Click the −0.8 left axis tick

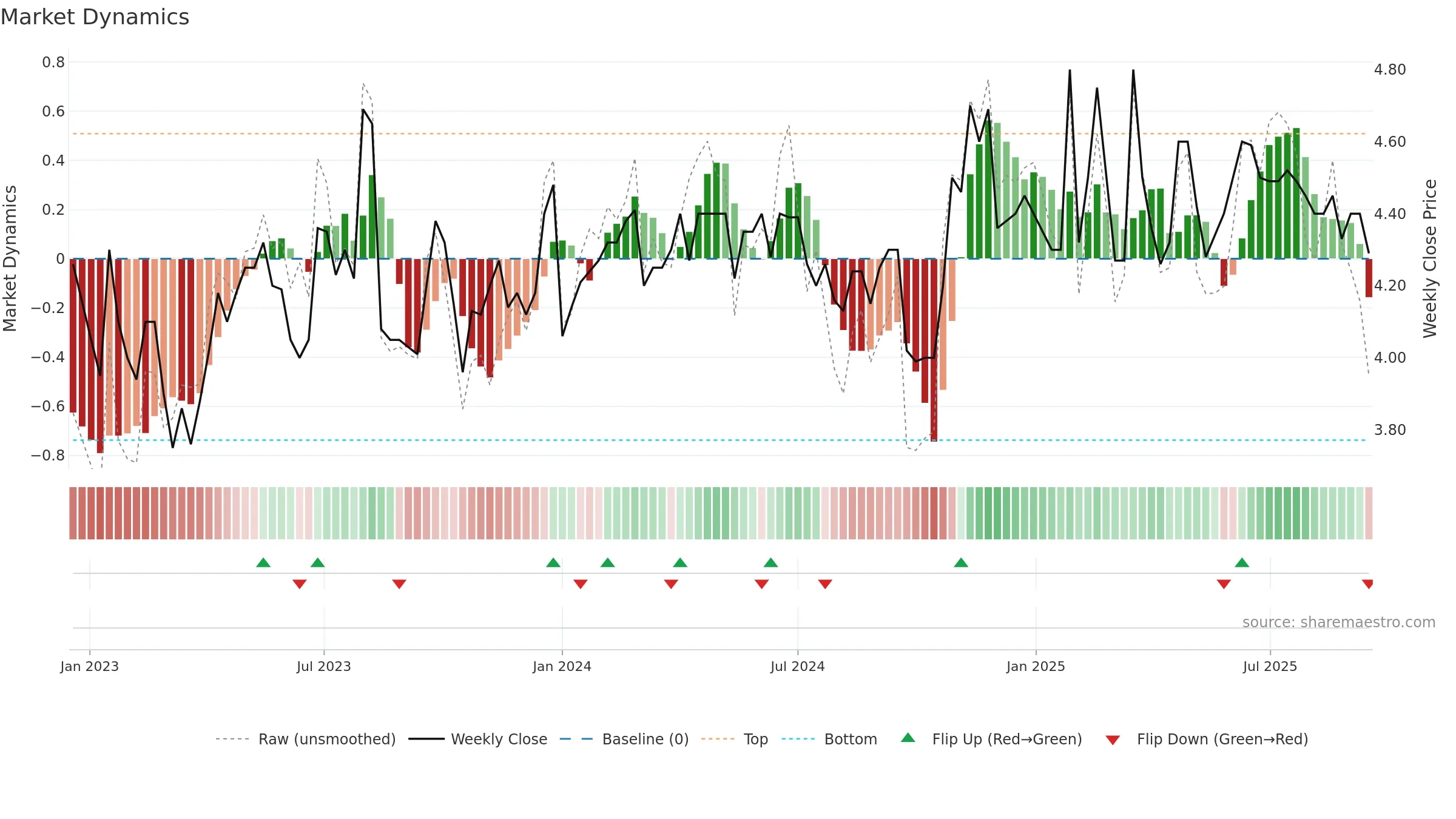48,455
